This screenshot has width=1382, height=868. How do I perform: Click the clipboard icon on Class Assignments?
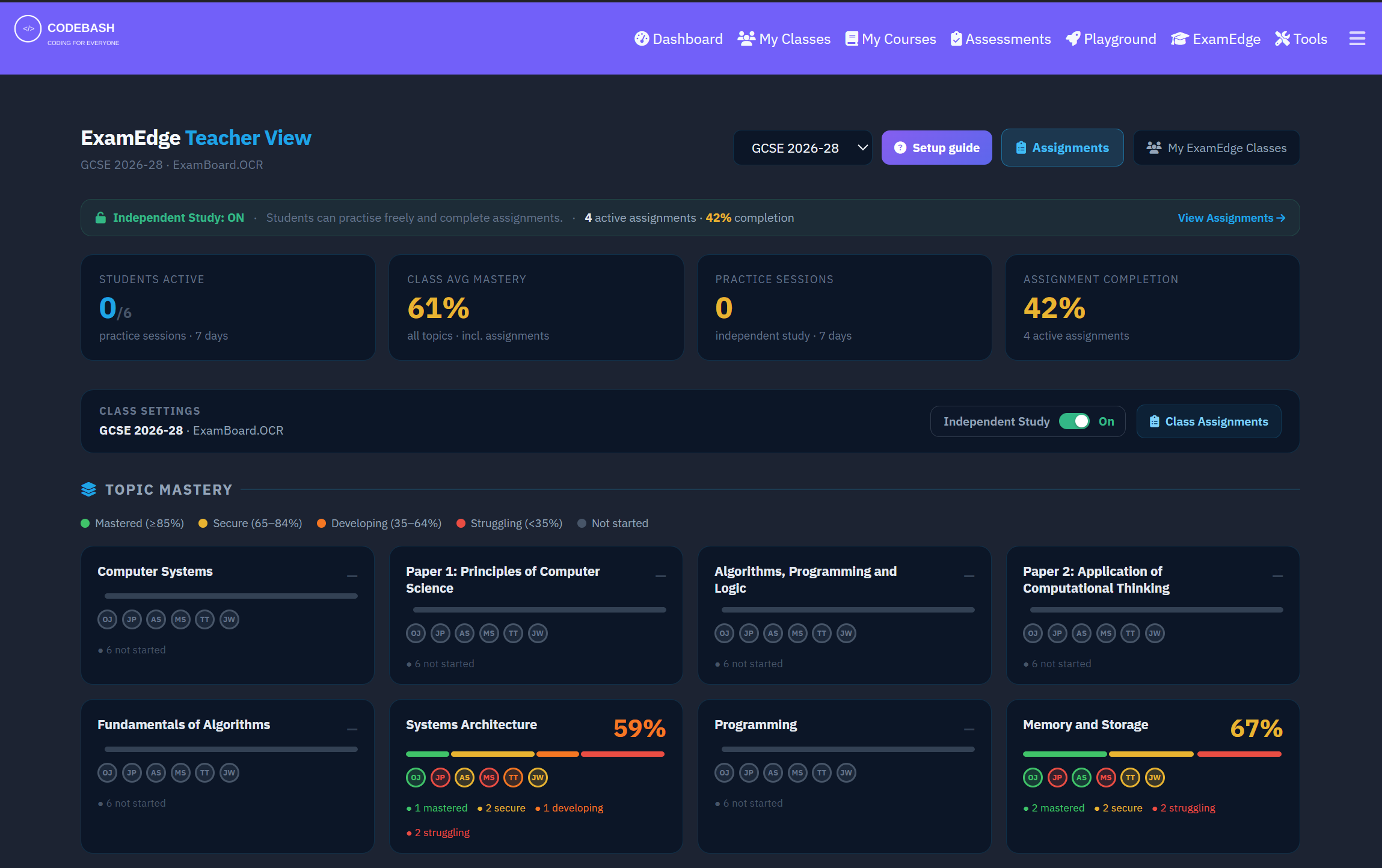pyautogui.click(x=1154, y=421)
